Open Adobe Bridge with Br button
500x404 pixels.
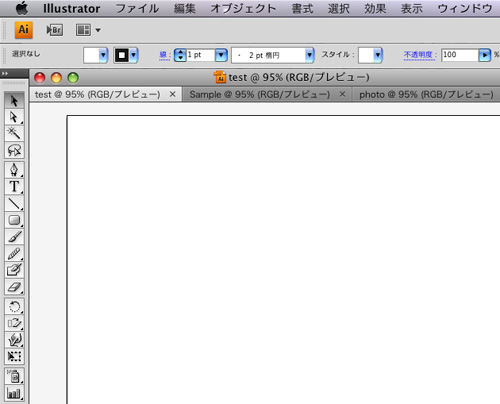55,30
